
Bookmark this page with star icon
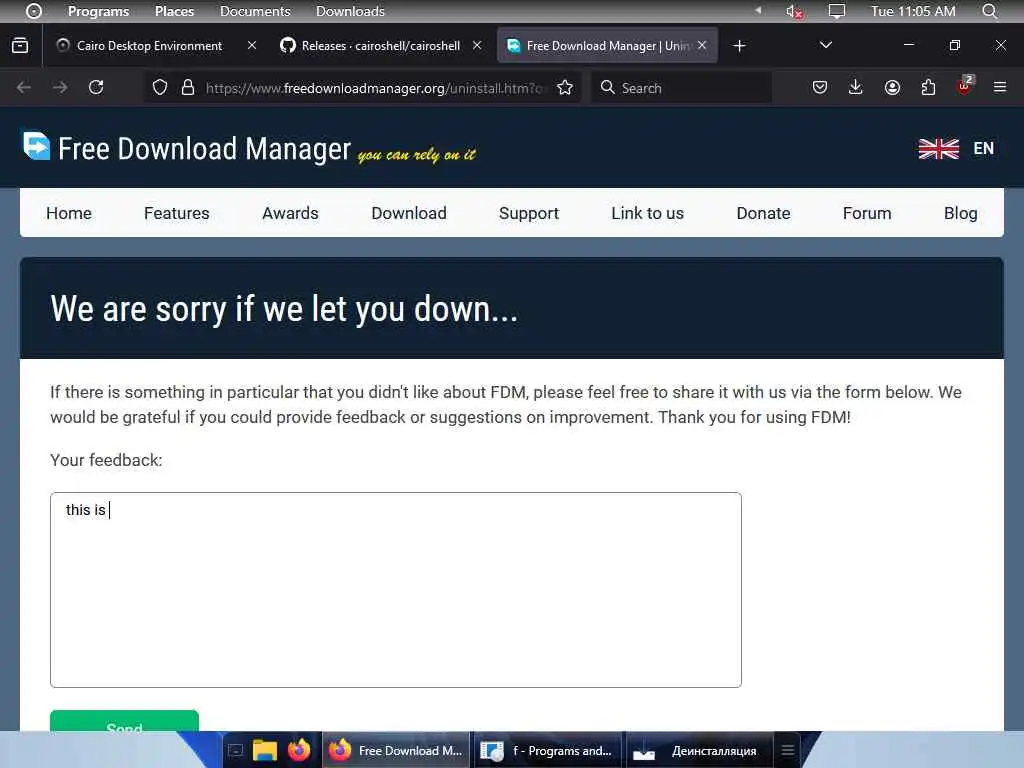[x=565, y=88]
